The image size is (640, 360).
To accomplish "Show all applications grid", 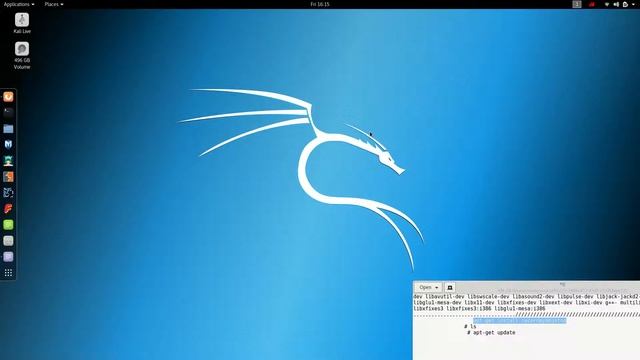I will [x=8, y=273].
